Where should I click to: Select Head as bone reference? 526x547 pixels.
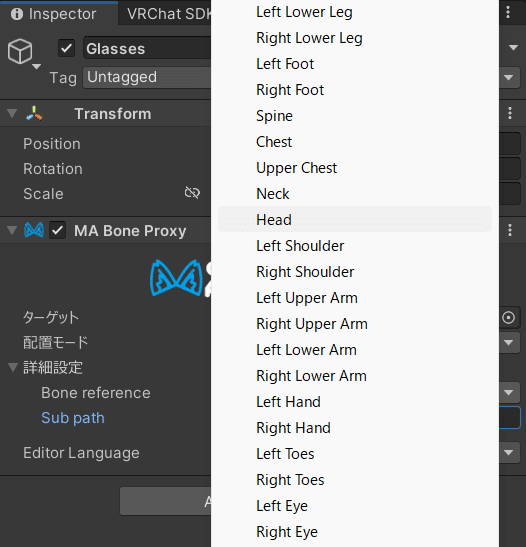point(355,219)
